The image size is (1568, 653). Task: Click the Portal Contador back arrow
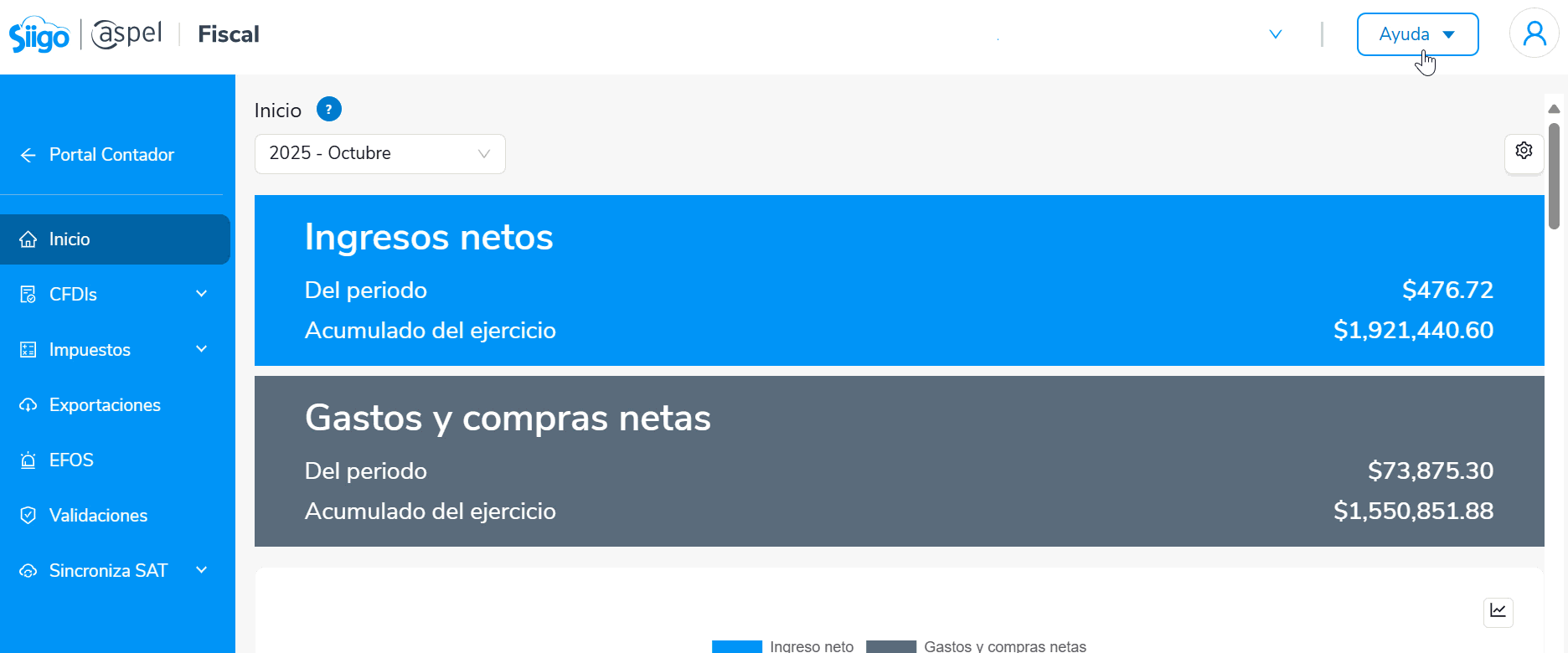28,155
